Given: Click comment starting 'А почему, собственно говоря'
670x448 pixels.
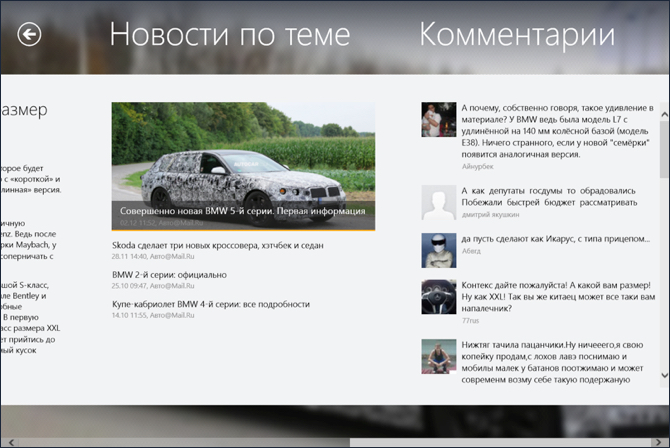Looking at the screenshot, I should [558, 131].
